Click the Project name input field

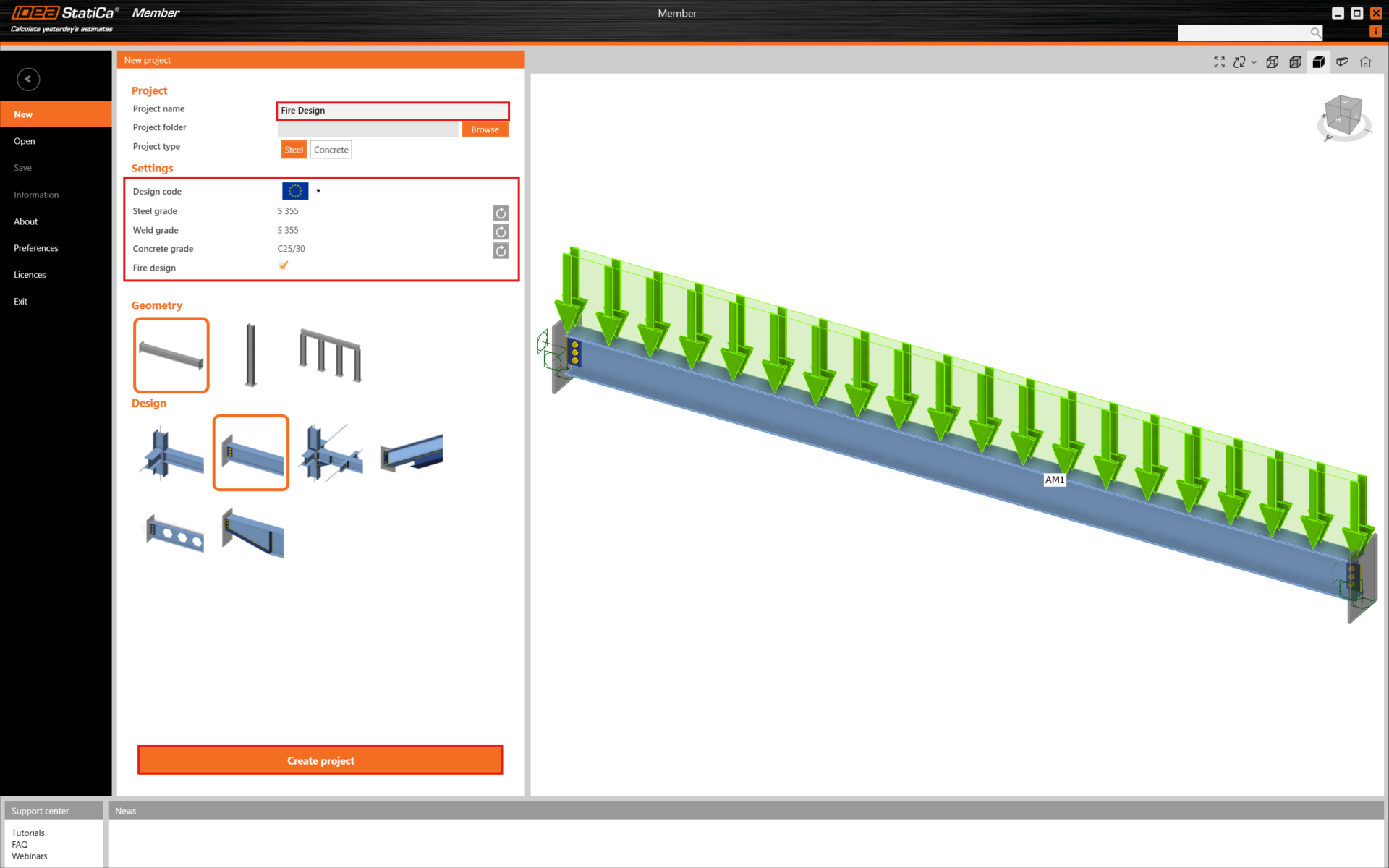pyautogui.click(x=393, y=111)
